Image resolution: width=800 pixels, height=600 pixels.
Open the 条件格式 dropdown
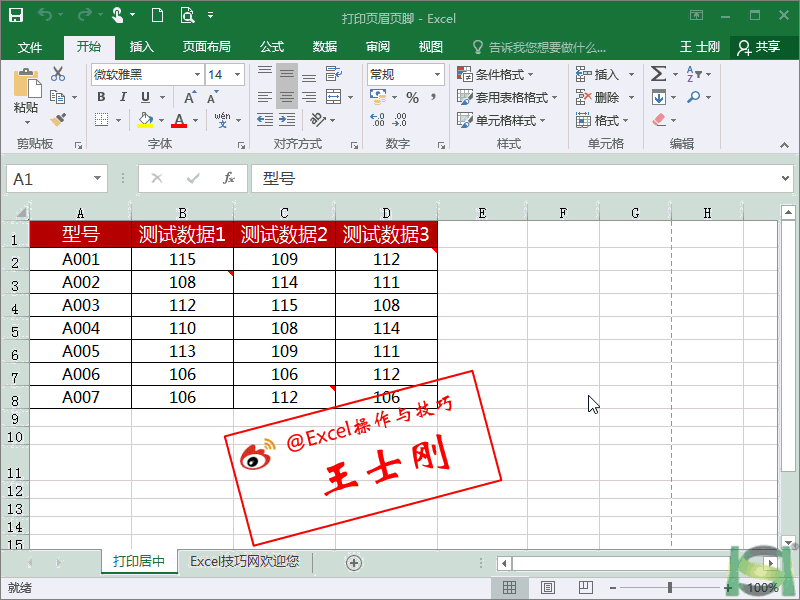(495, 74)
